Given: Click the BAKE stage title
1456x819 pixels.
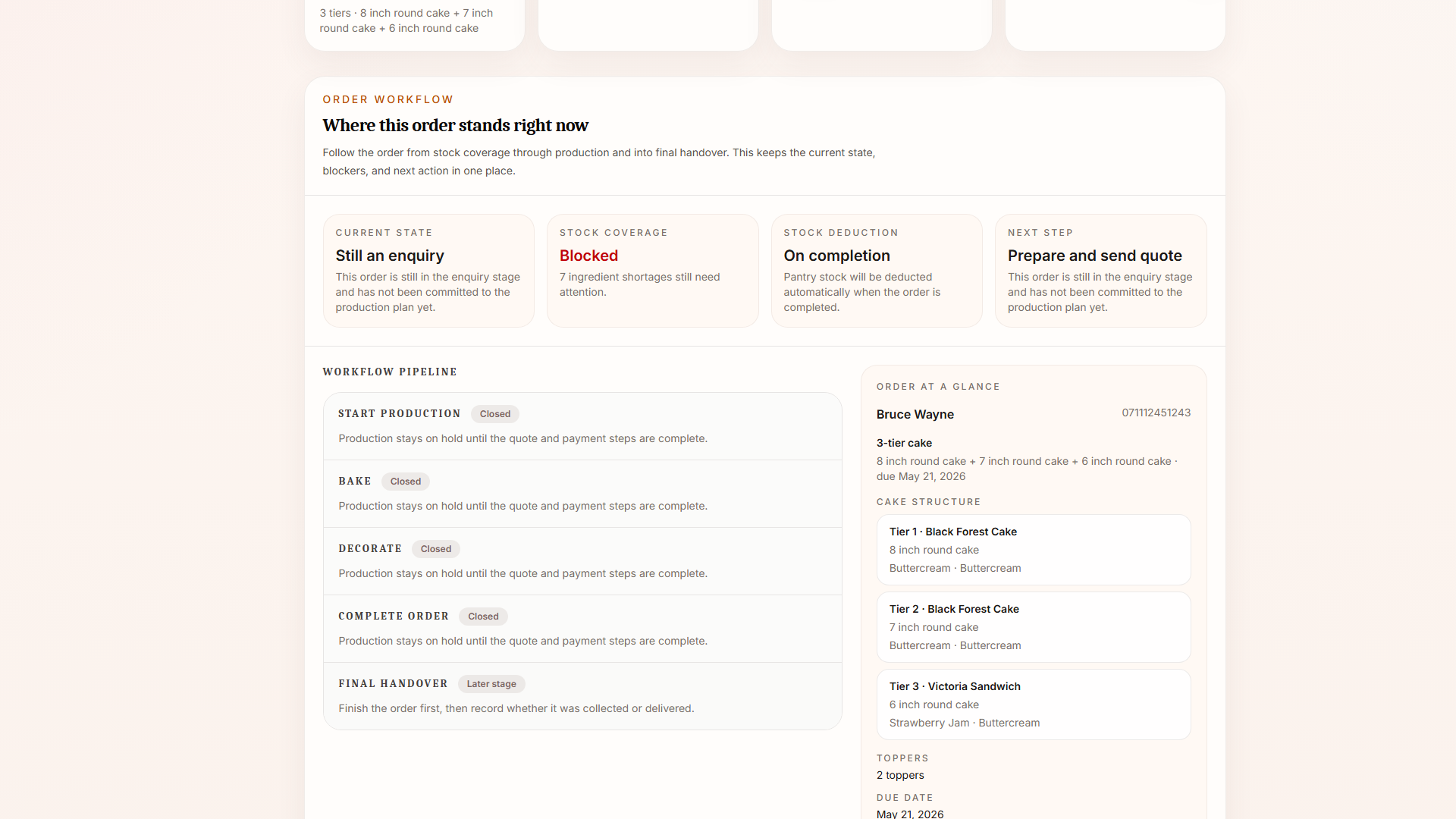Looking at the screenshot, I should (x=355, y=482).
